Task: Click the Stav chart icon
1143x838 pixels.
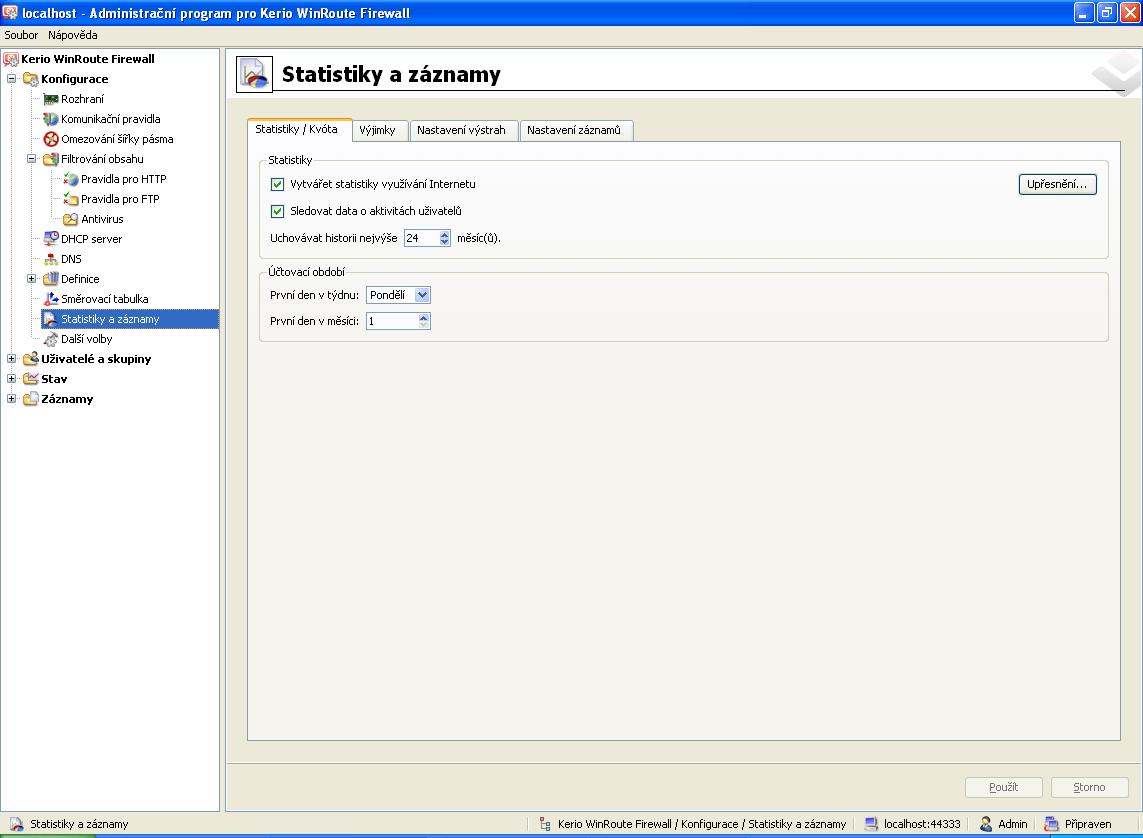Action: [31, 379]
